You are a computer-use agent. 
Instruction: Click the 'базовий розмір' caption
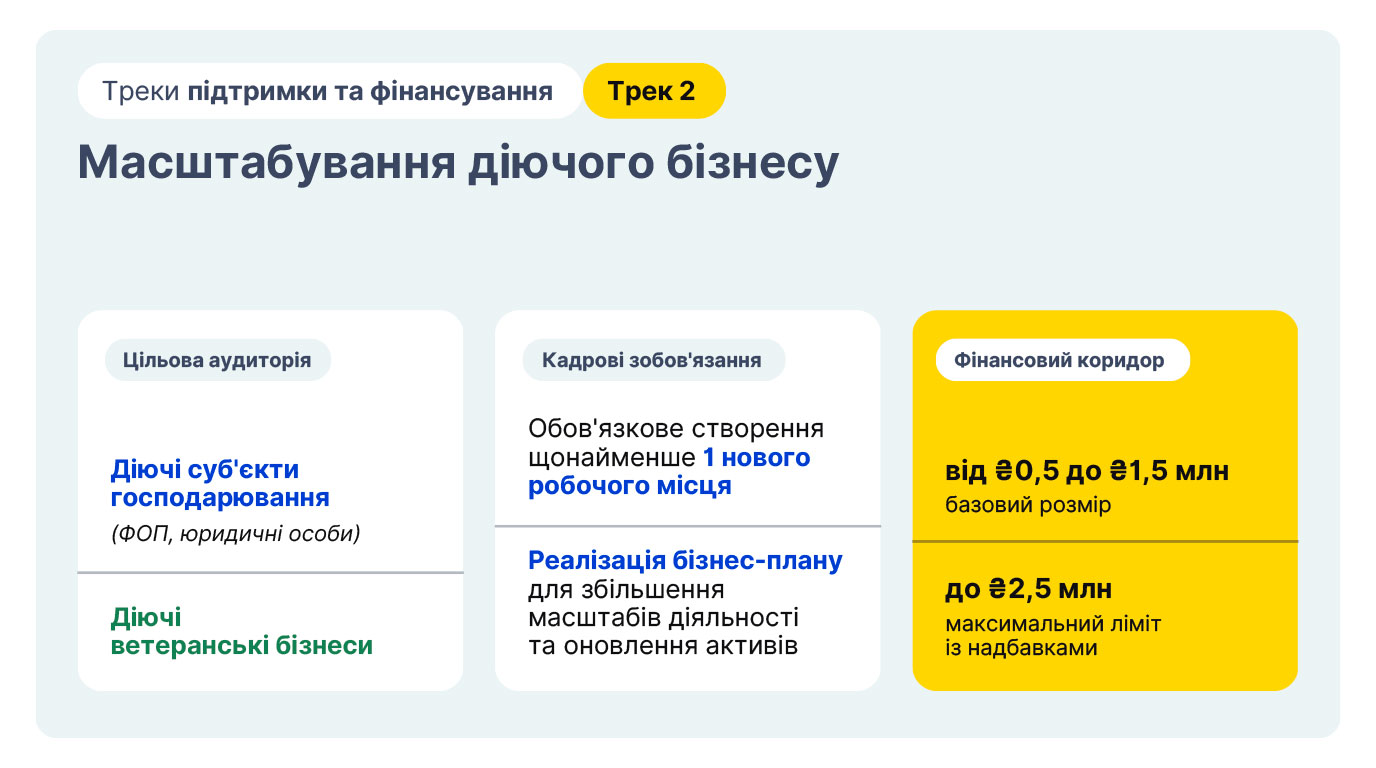point(1028,505)
